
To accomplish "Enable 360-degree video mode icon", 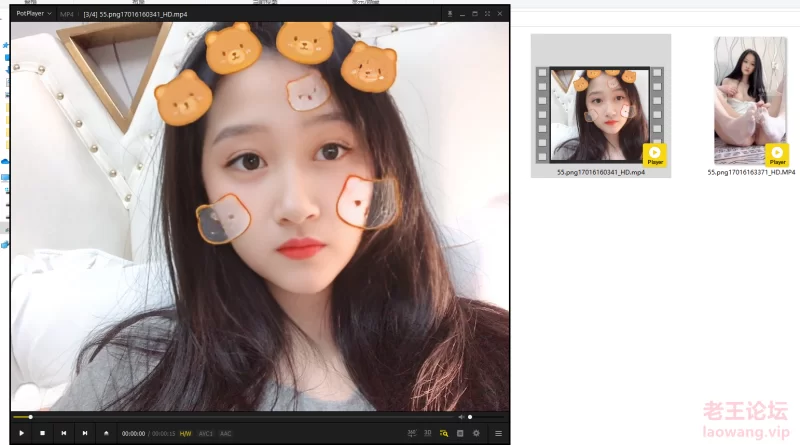I will [412, 433].
